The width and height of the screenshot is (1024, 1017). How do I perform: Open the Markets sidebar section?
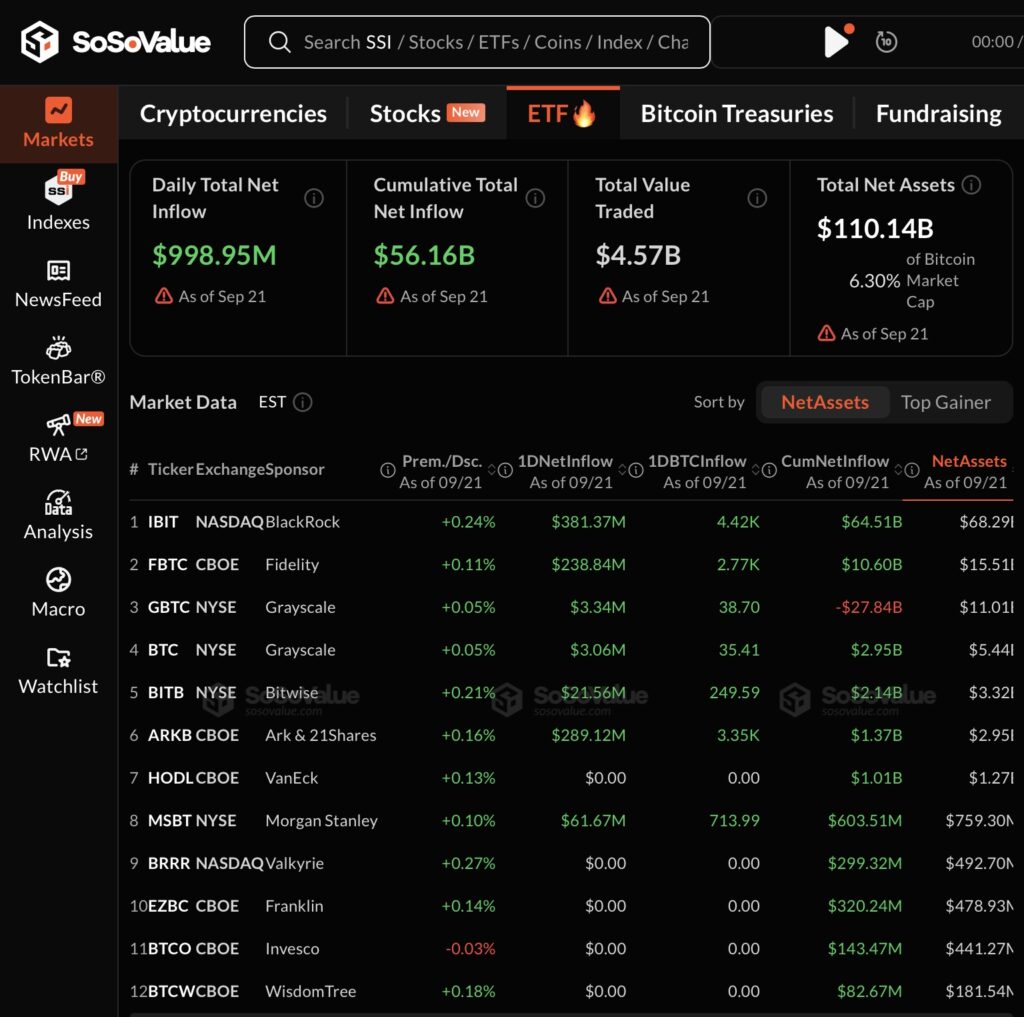(x=58, y=123)
